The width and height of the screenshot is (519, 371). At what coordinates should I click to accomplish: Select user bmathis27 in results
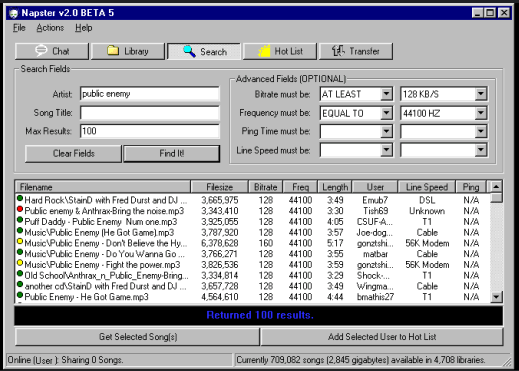pyautogui.click(x=375, y=297)
